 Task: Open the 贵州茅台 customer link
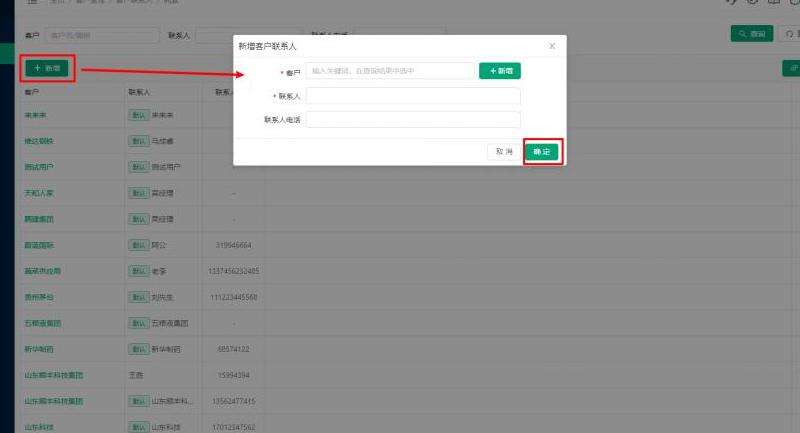coord(39,297)
